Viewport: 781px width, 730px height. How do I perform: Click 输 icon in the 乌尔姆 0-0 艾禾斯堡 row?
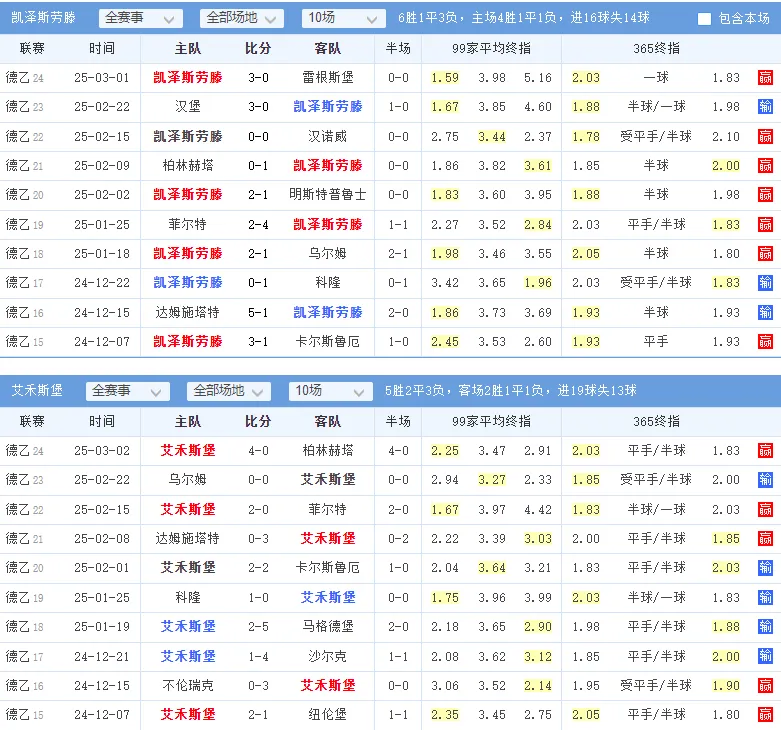coord(765,480)
